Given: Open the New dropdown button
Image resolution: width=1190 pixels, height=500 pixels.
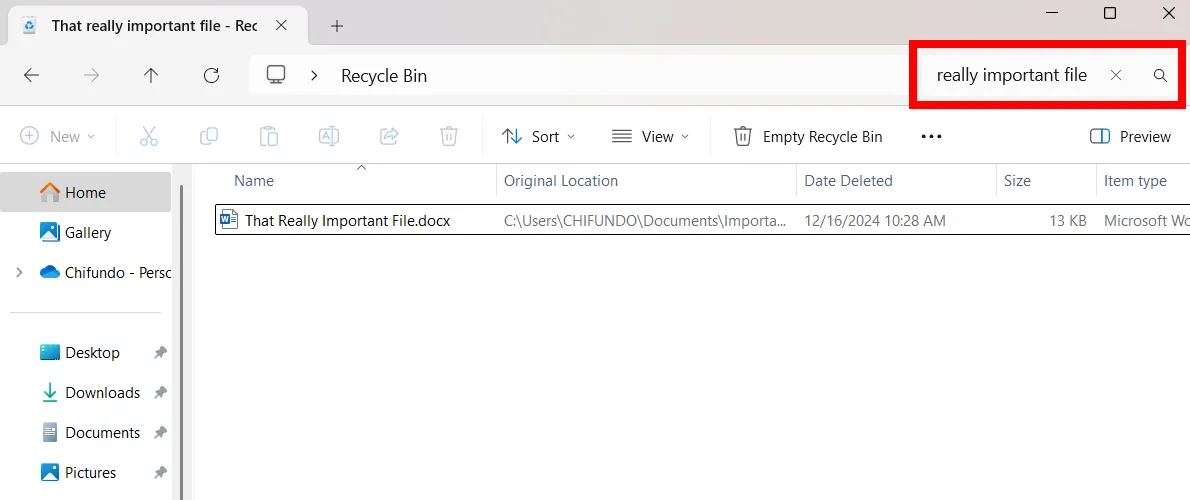Looking at the screenshot, I should tap(58, 137).
